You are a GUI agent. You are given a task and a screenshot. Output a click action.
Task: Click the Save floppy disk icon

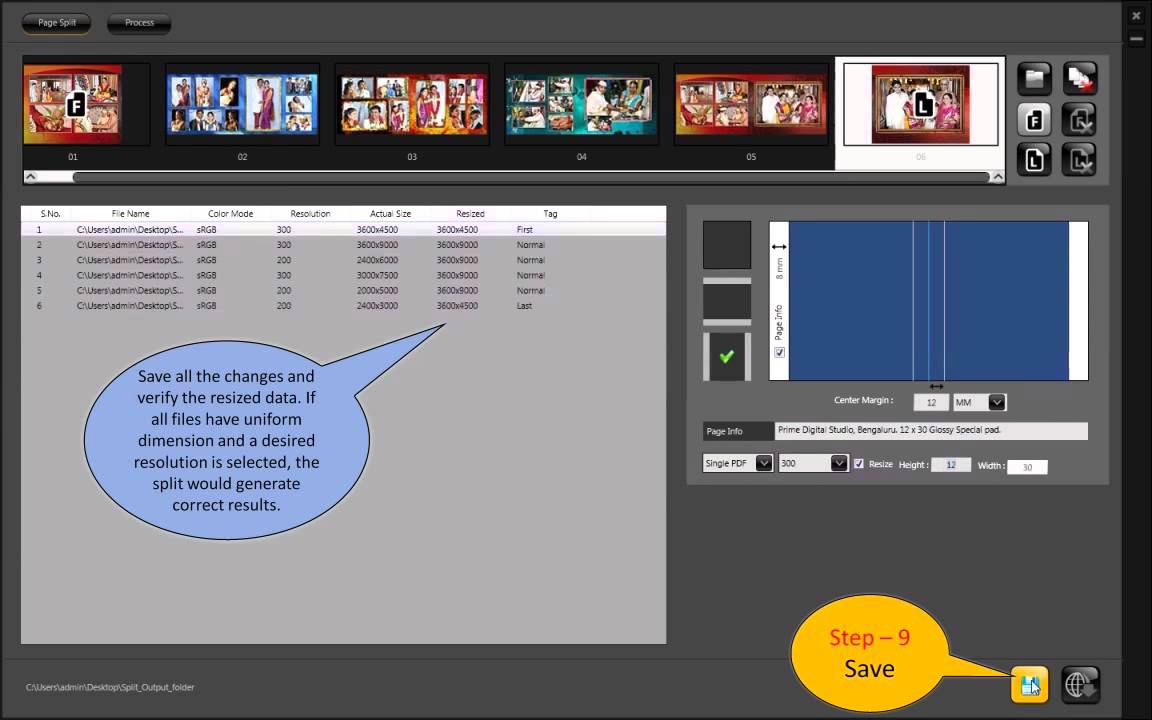pyautogui.click(x=1029, y=685)
